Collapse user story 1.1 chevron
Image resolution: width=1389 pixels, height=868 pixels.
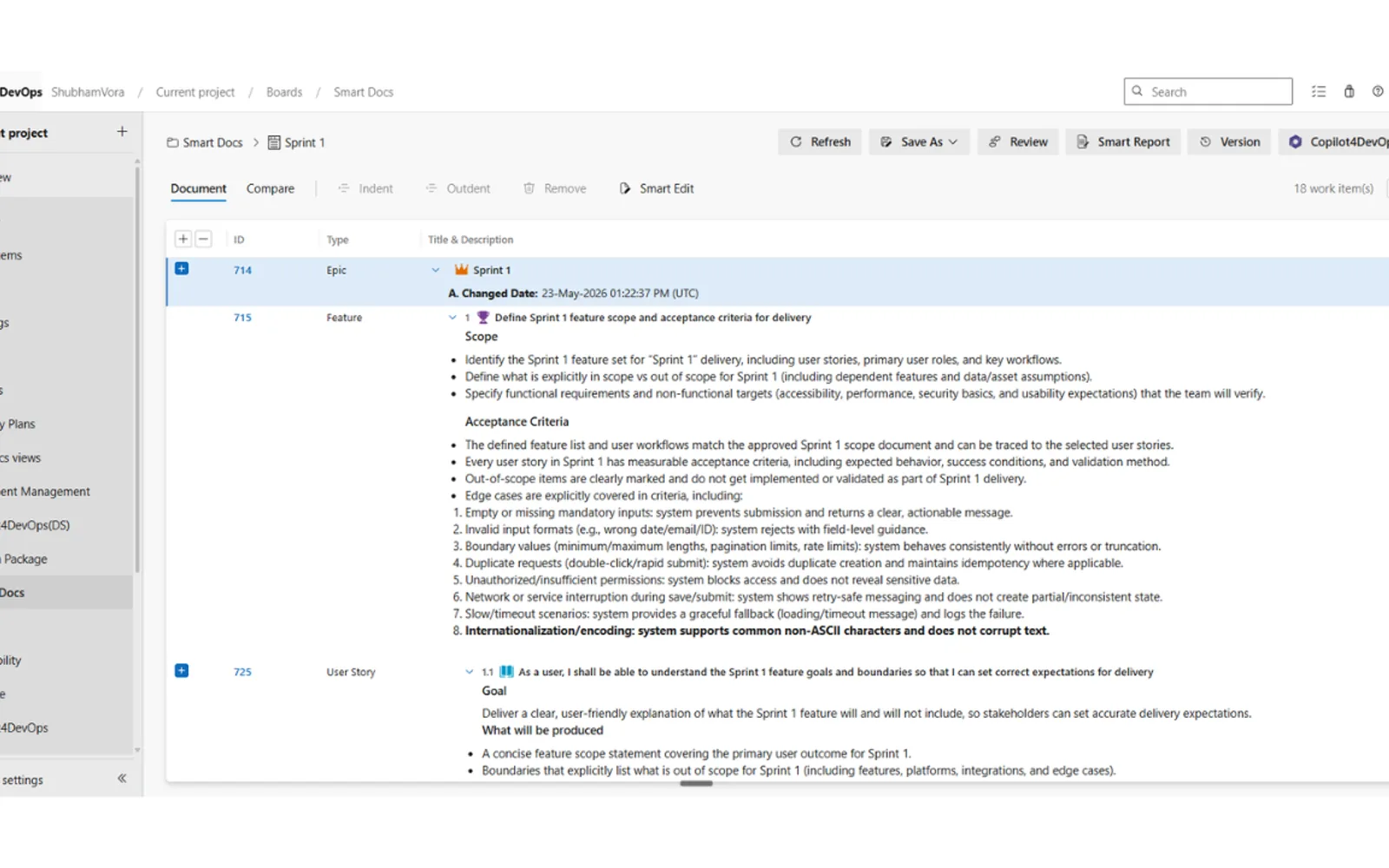tap(470, 672)
